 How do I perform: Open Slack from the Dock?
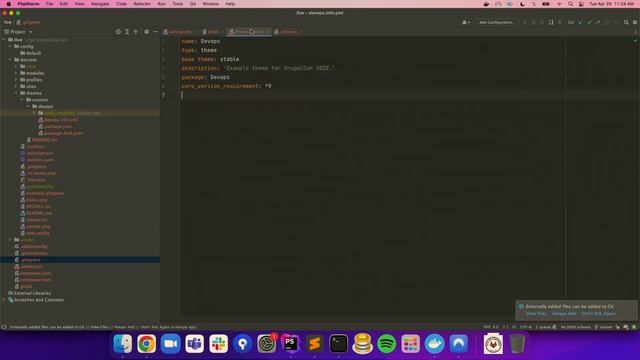218,344
